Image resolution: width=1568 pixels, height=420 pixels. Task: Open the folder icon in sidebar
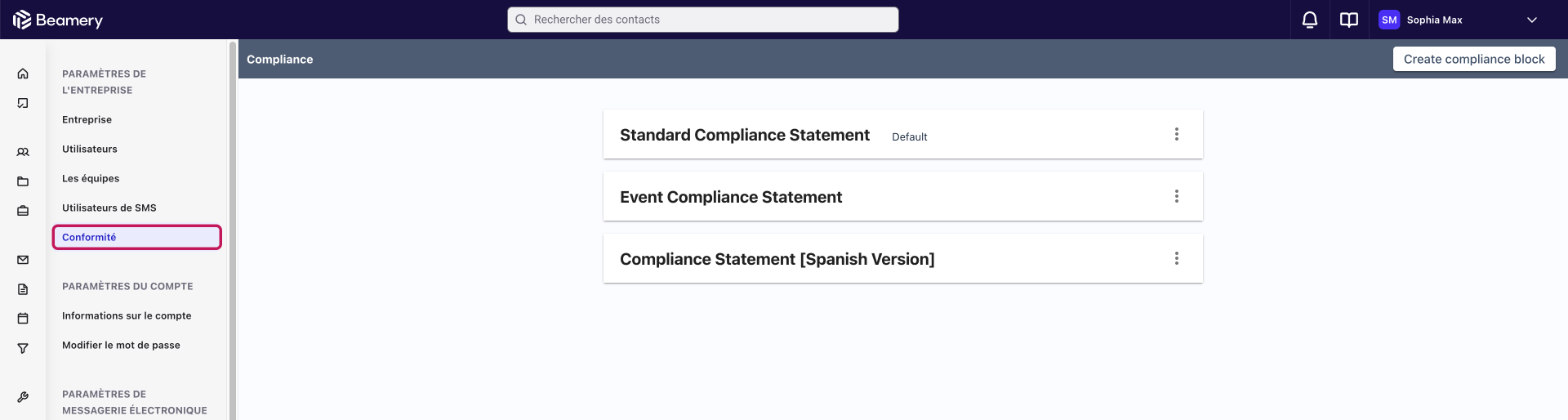pyautogui.click(x=23, y=182)
